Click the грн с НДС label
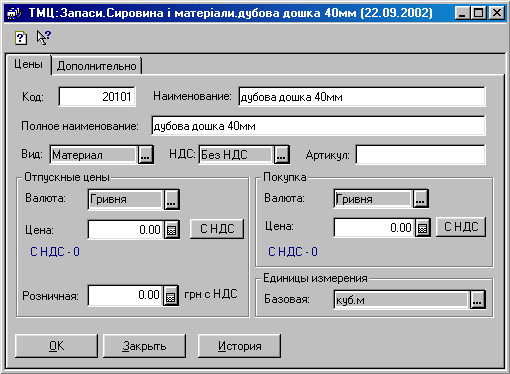Screen dimensions: 510x374 point(211,294)
